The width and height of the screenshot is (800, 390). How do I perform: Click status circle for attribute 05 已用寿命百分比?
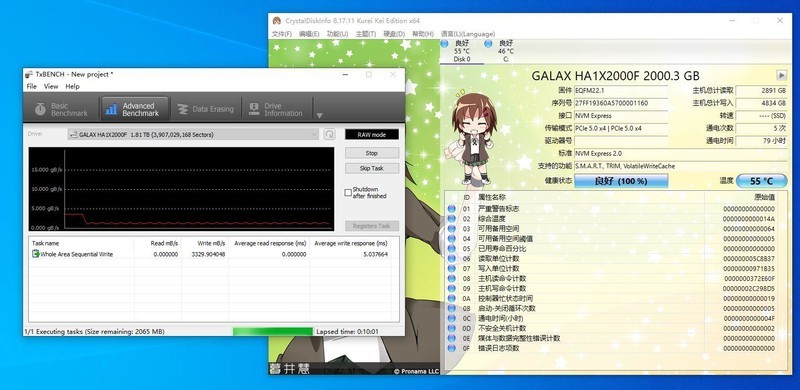[452, 249]
